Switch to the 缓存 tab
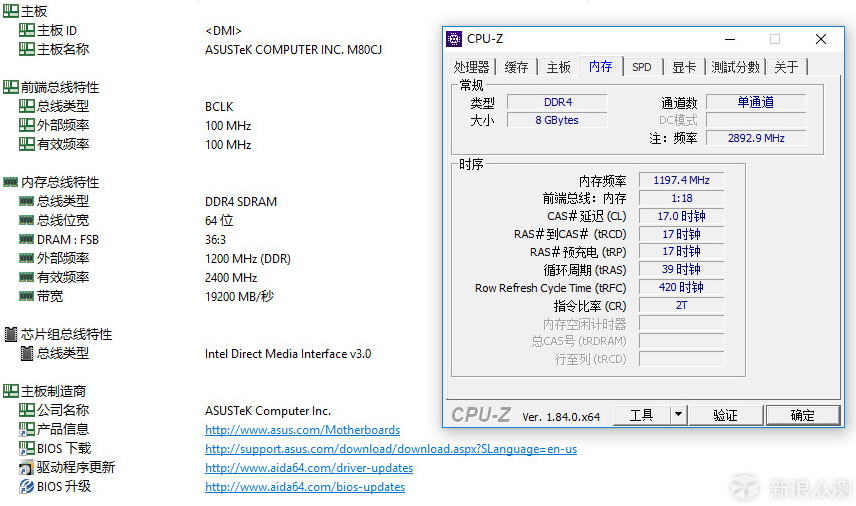The width and height of the screenshot is (856, 506). pos(516,67)
